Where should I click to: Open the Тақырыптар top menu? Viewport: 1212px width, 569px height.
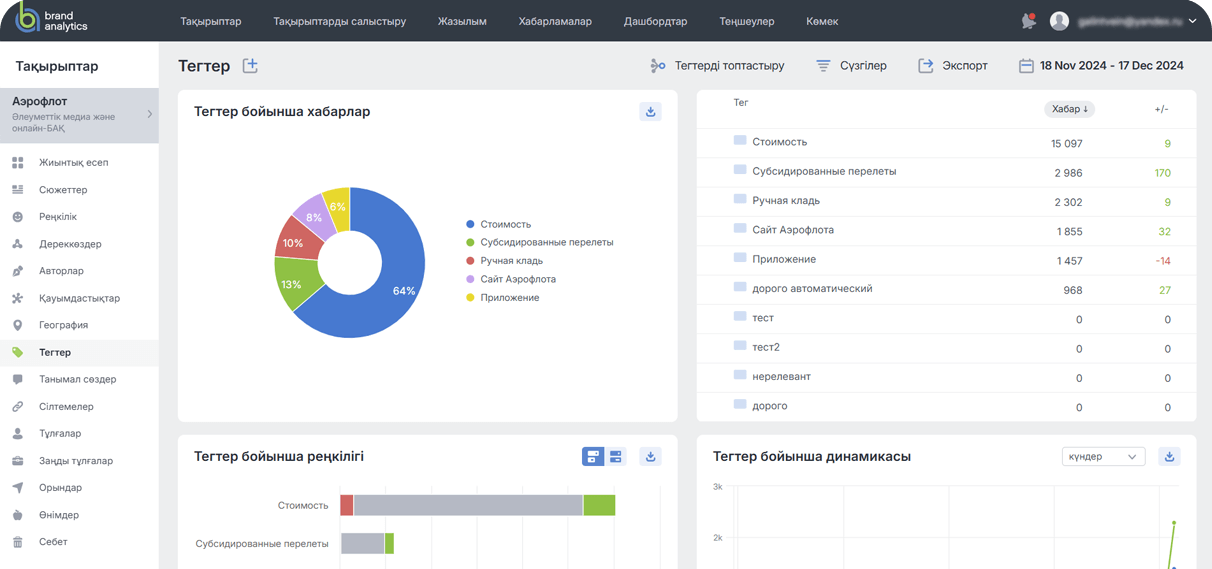click(211, 21)
